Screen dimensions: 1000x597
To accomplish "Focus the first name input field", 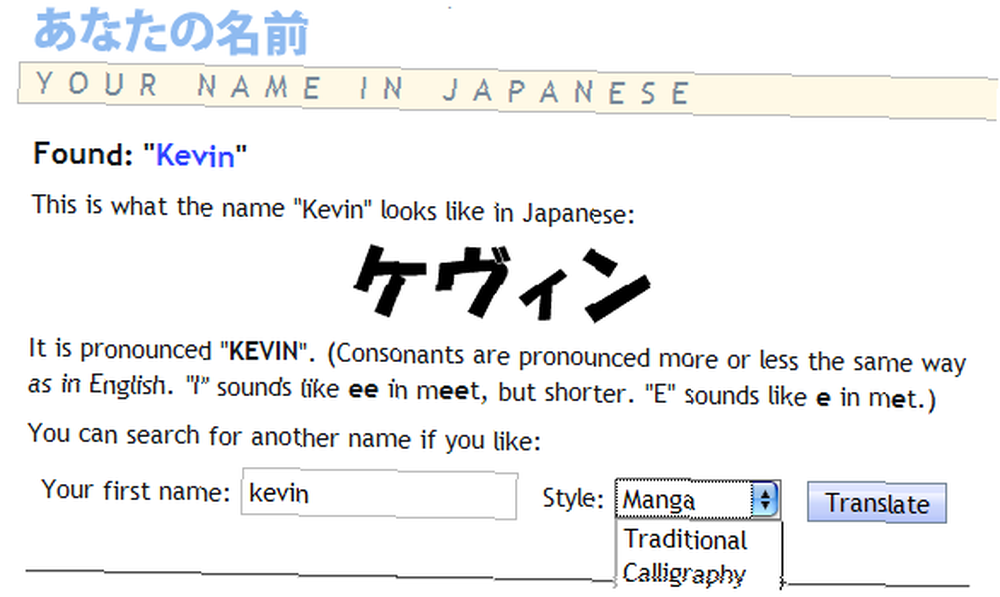I will click(379, 494).
